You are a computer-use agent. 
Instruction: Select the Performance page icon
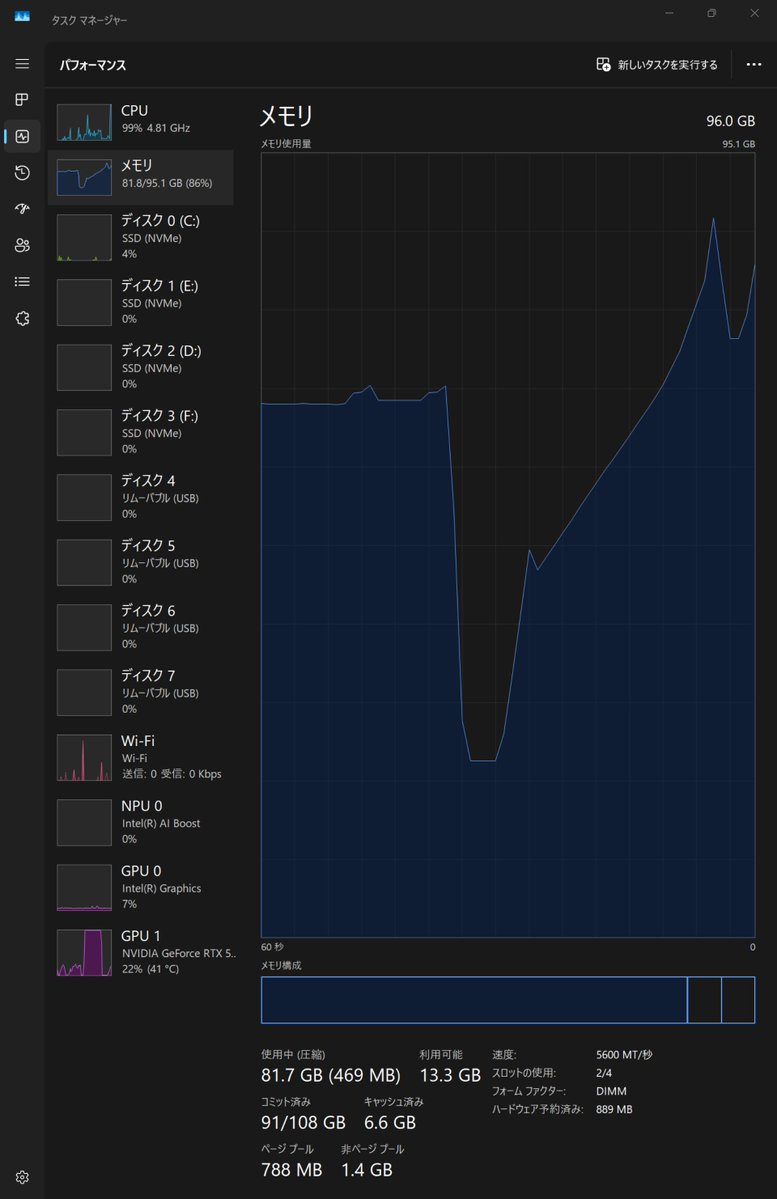pyautogui.click(x=22, y=136)
